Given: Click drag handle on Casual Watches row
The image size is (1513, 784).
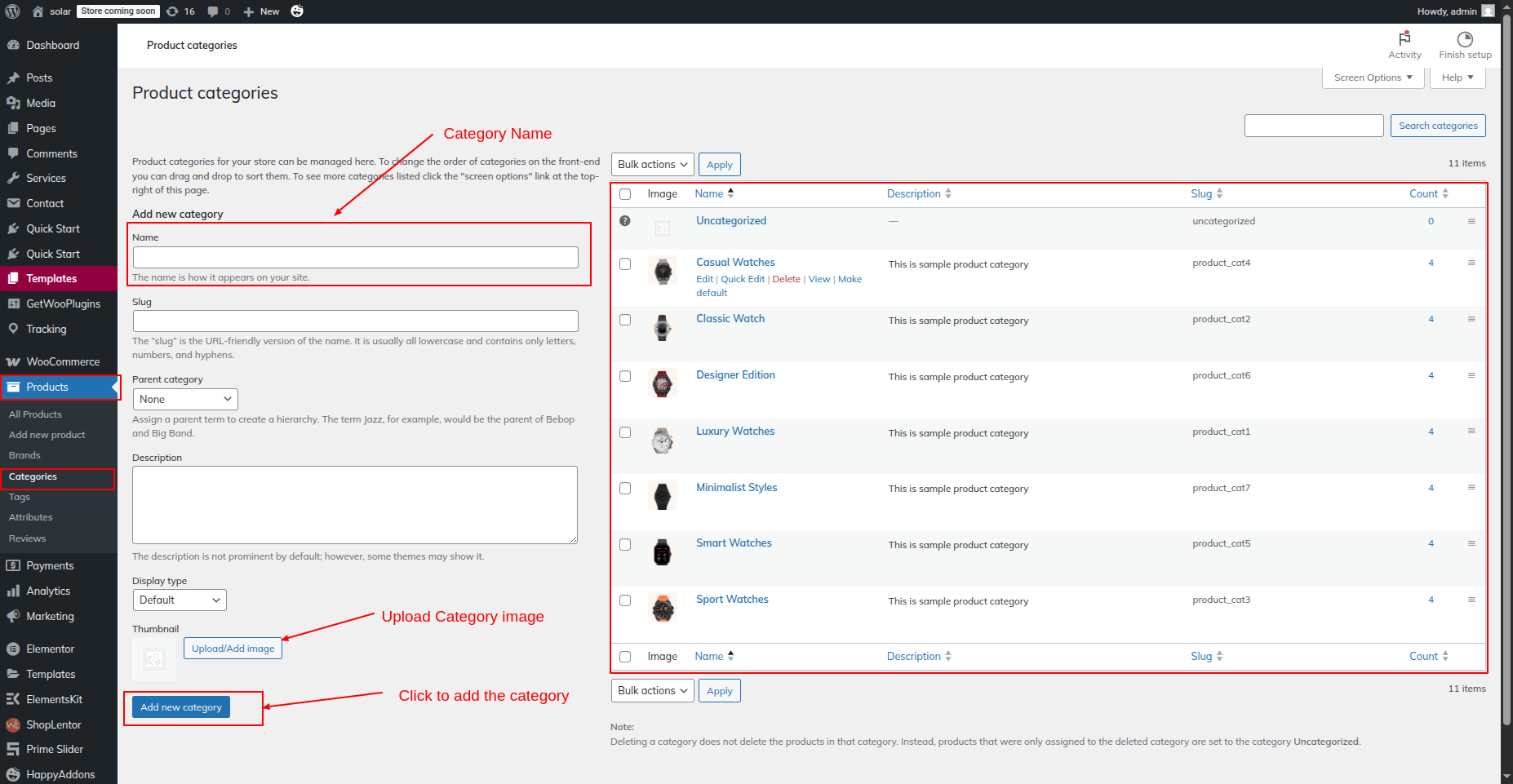Looking at the screenshot, I should click(1471, 263).
